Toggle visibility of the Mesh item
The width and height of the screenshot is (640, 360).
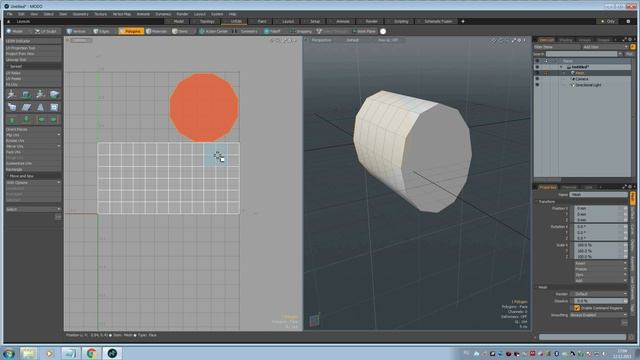(537, 73)
